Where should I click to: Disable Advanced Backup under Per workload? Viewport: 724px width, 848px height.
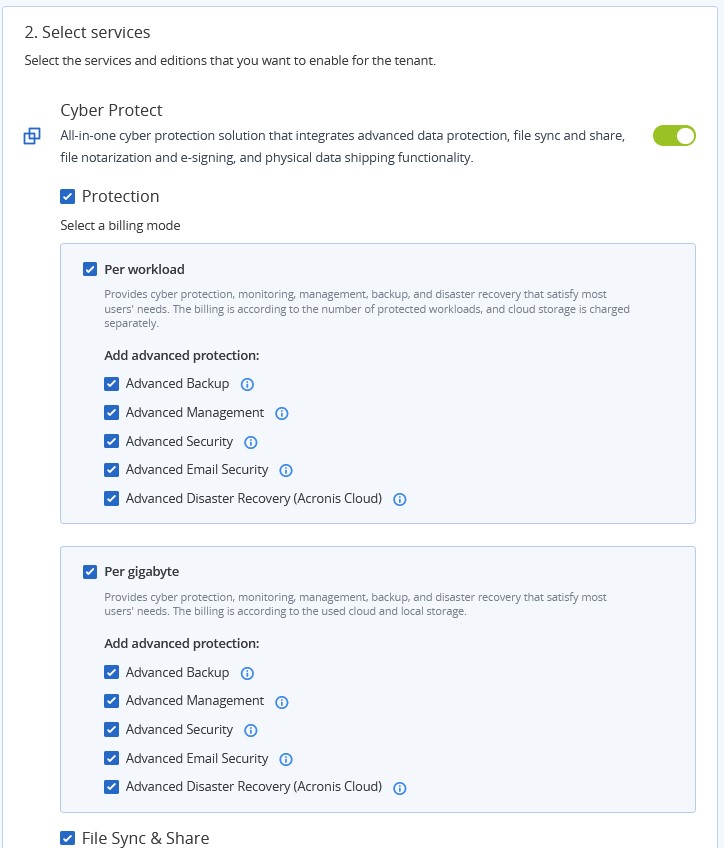[112, 384]
